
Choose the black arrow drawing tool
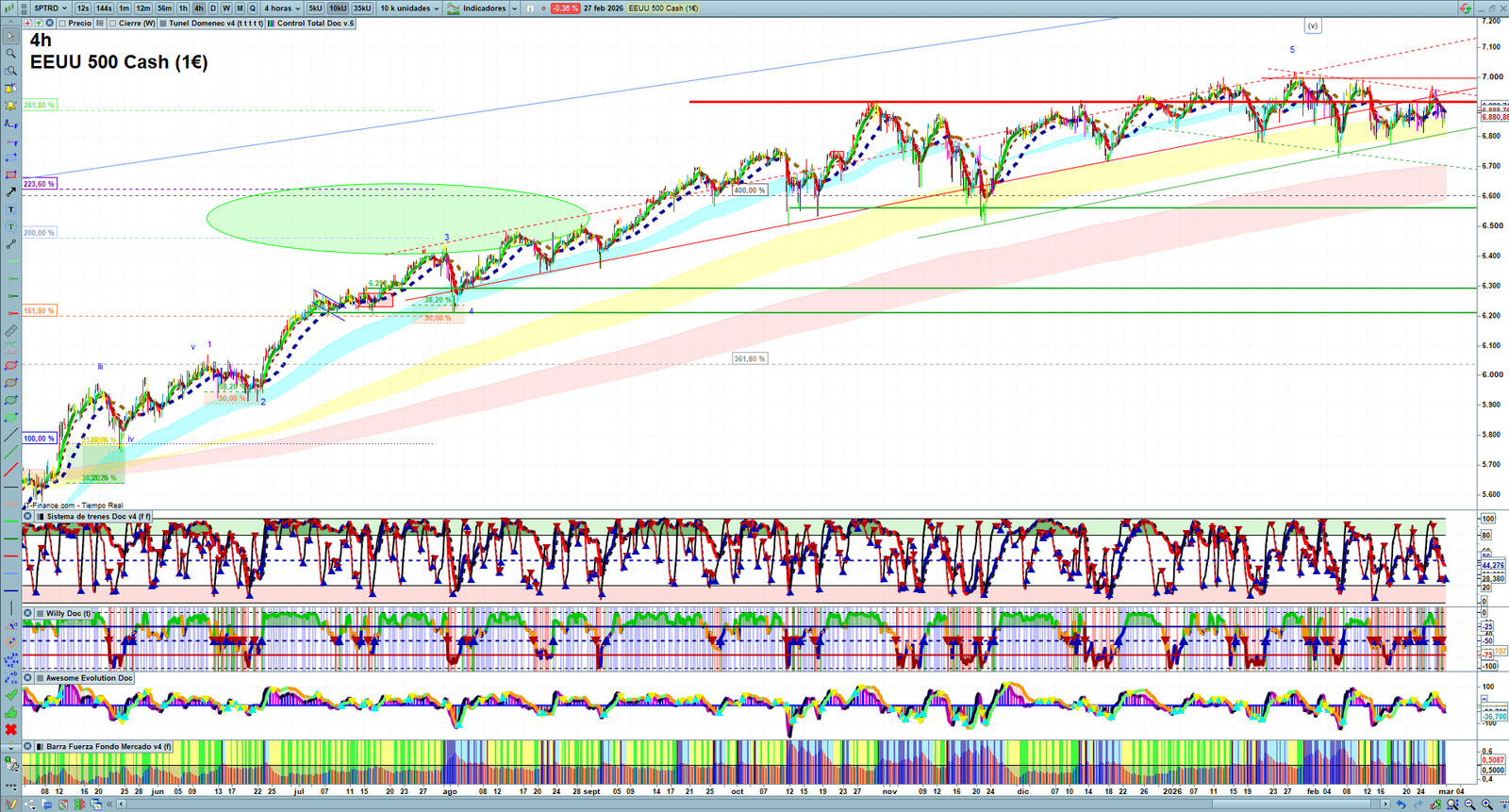click(x=10, y=191)
